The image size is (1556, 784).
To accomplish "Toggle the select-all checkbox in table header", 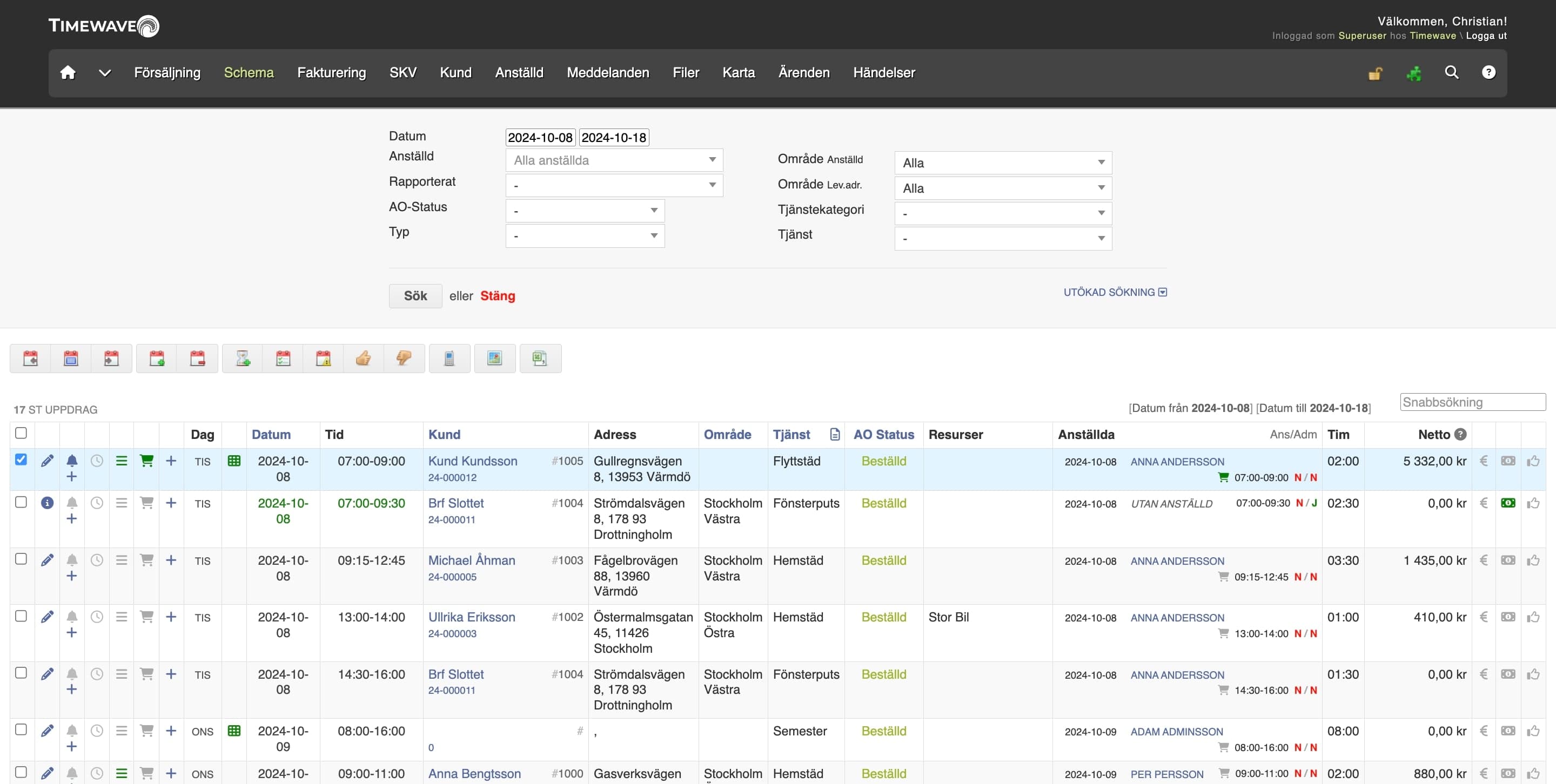I will pyautogui.click(x=21, y=434).
